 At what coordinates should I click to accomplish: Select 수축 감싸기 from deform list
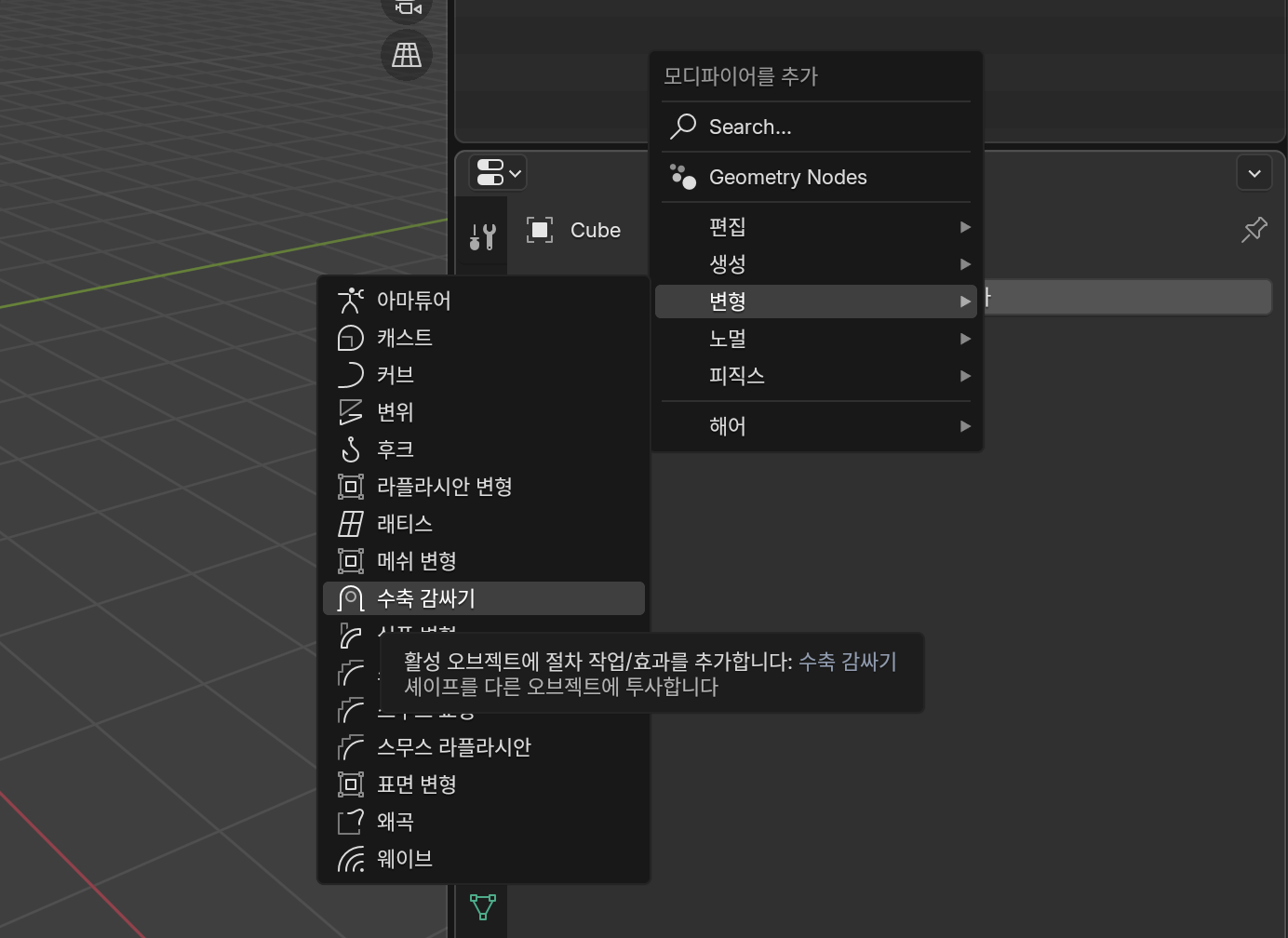(x=484, y=598)
